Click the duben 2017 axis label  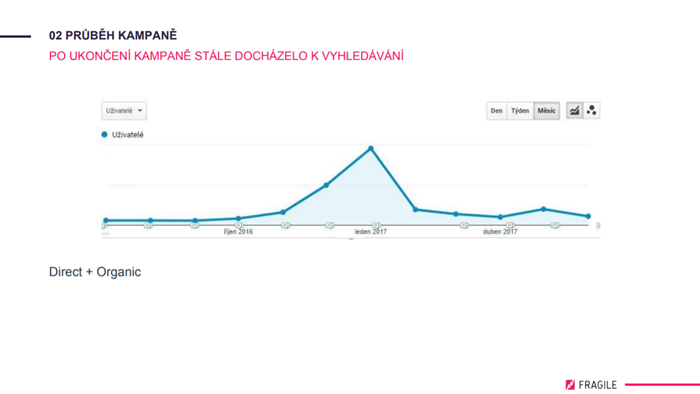click(x=500, y=232)
